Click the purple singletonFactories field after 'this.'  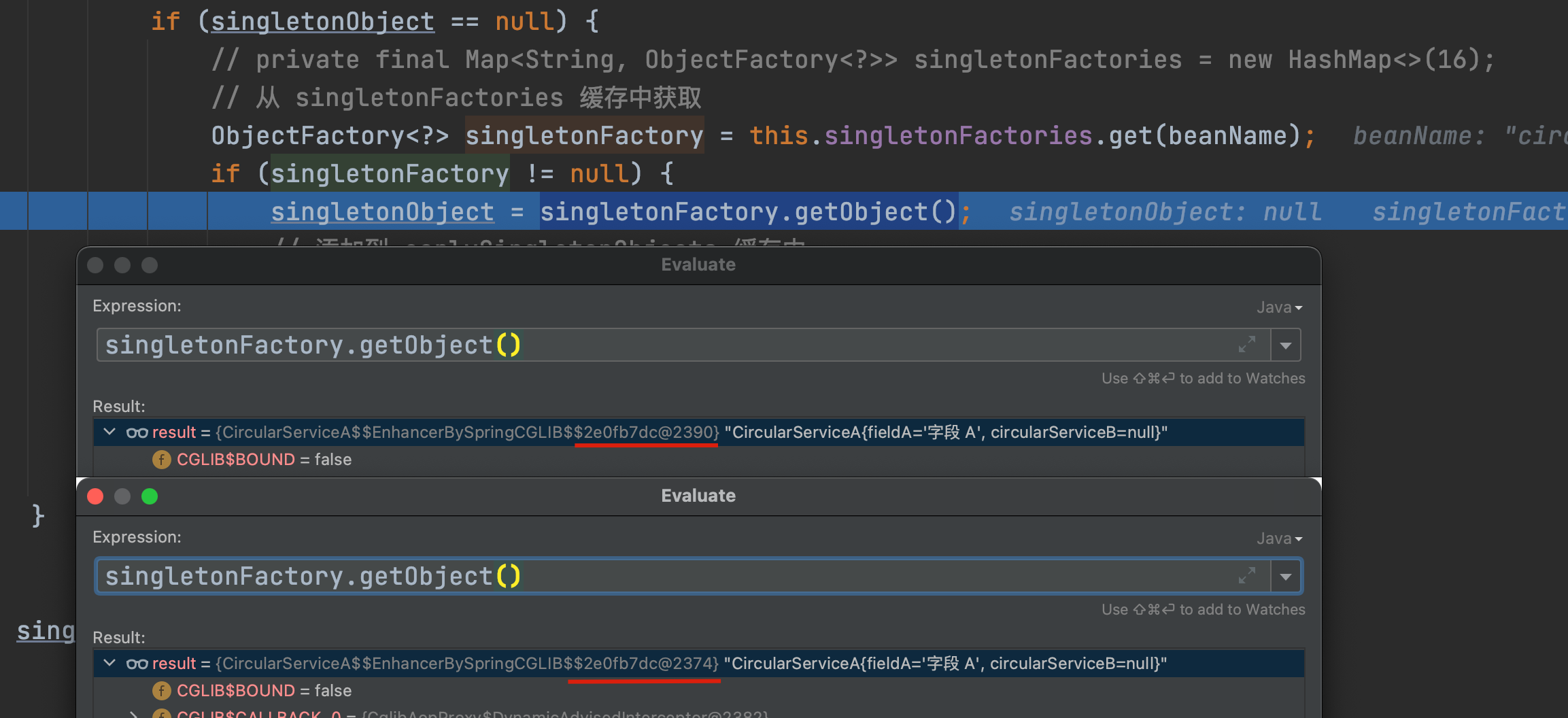pyautogui.click(x=958, y=136)
